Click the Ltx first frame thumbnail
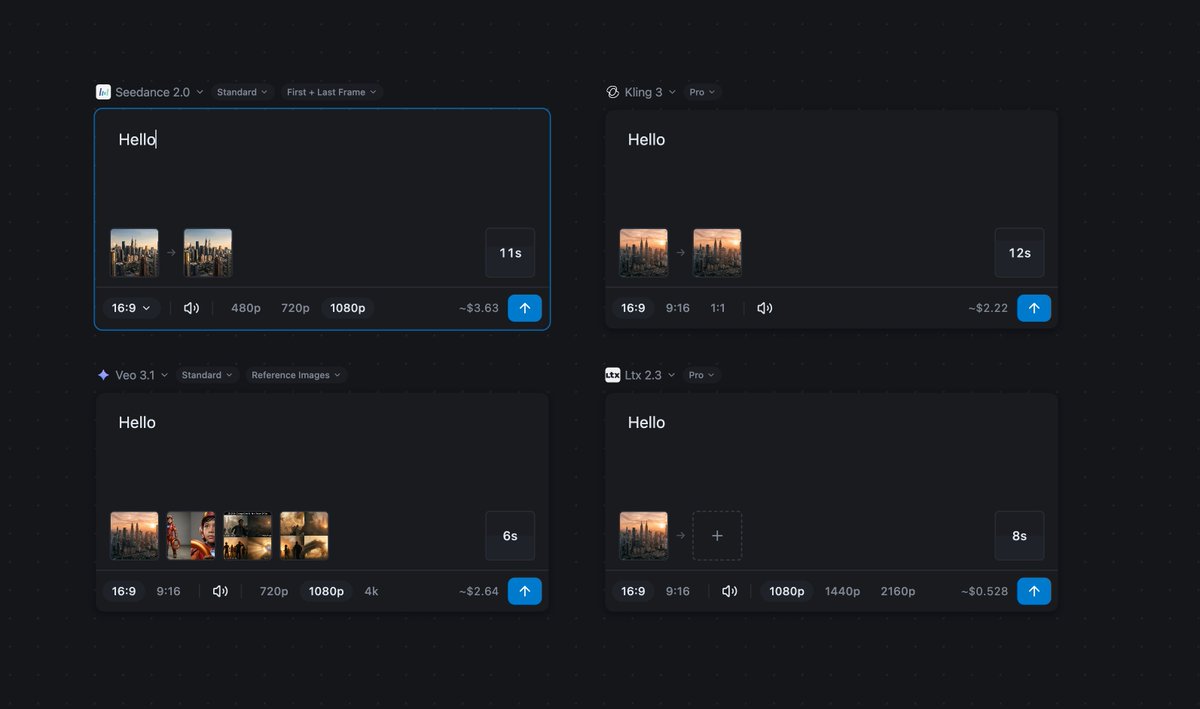1200x709 pixels. (x=644, y=536)
